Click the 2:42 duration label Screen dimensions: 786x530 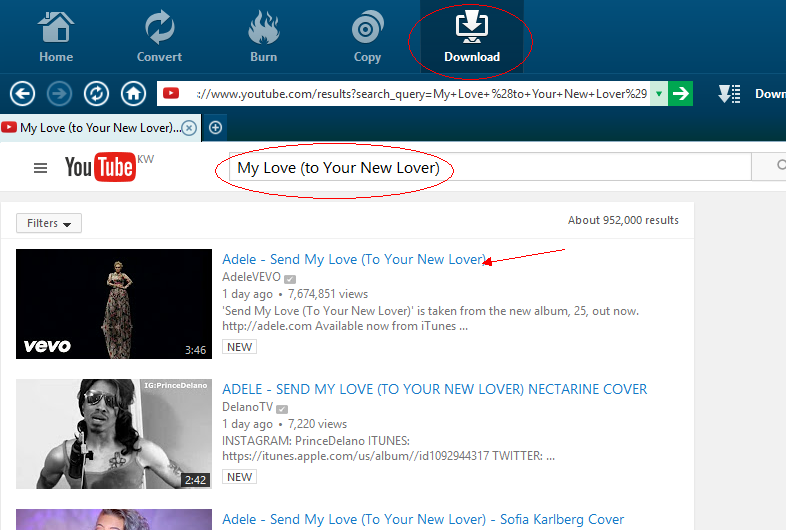click(195, 480)
